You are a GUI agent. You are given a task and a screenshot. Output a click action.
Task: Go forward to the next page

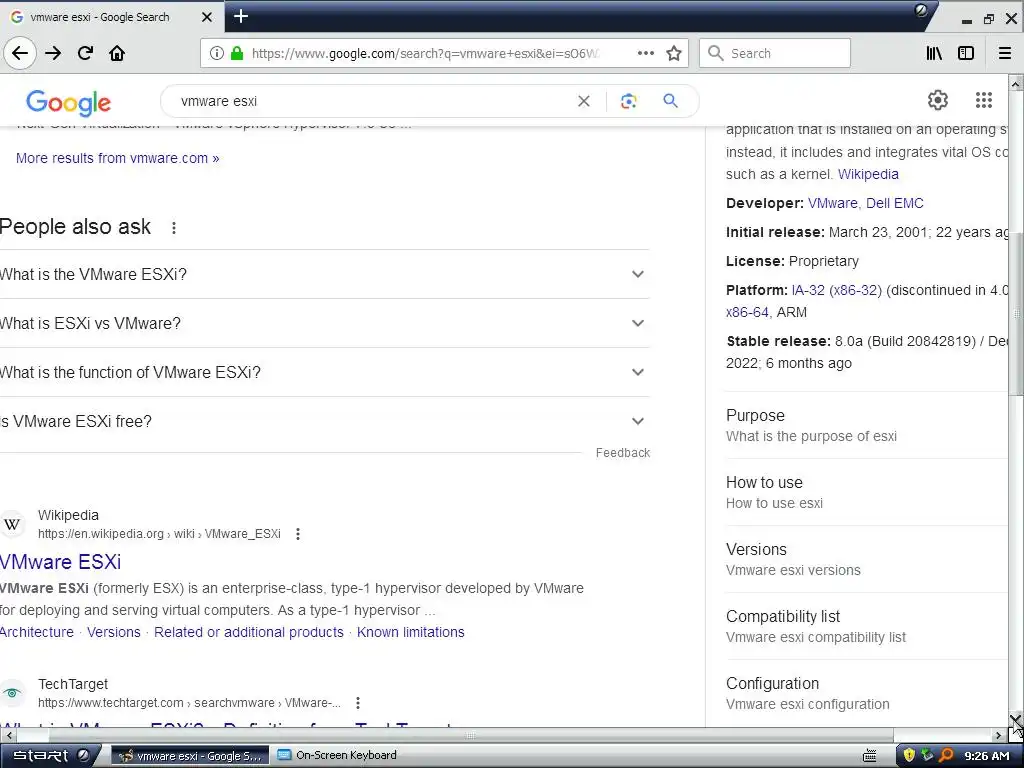[53, 53]
